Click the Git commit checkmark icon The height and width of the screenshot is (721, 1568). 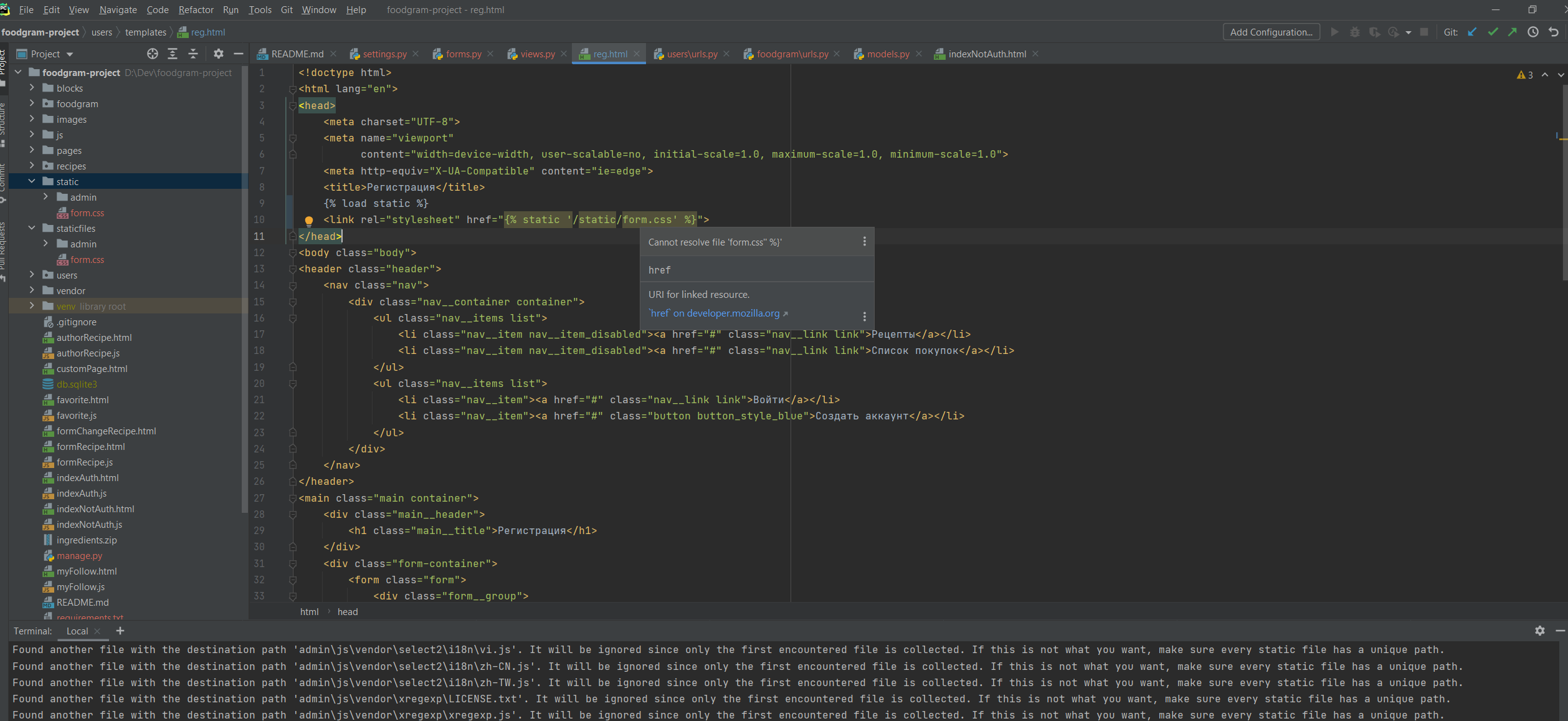(x=1493, y=32)
